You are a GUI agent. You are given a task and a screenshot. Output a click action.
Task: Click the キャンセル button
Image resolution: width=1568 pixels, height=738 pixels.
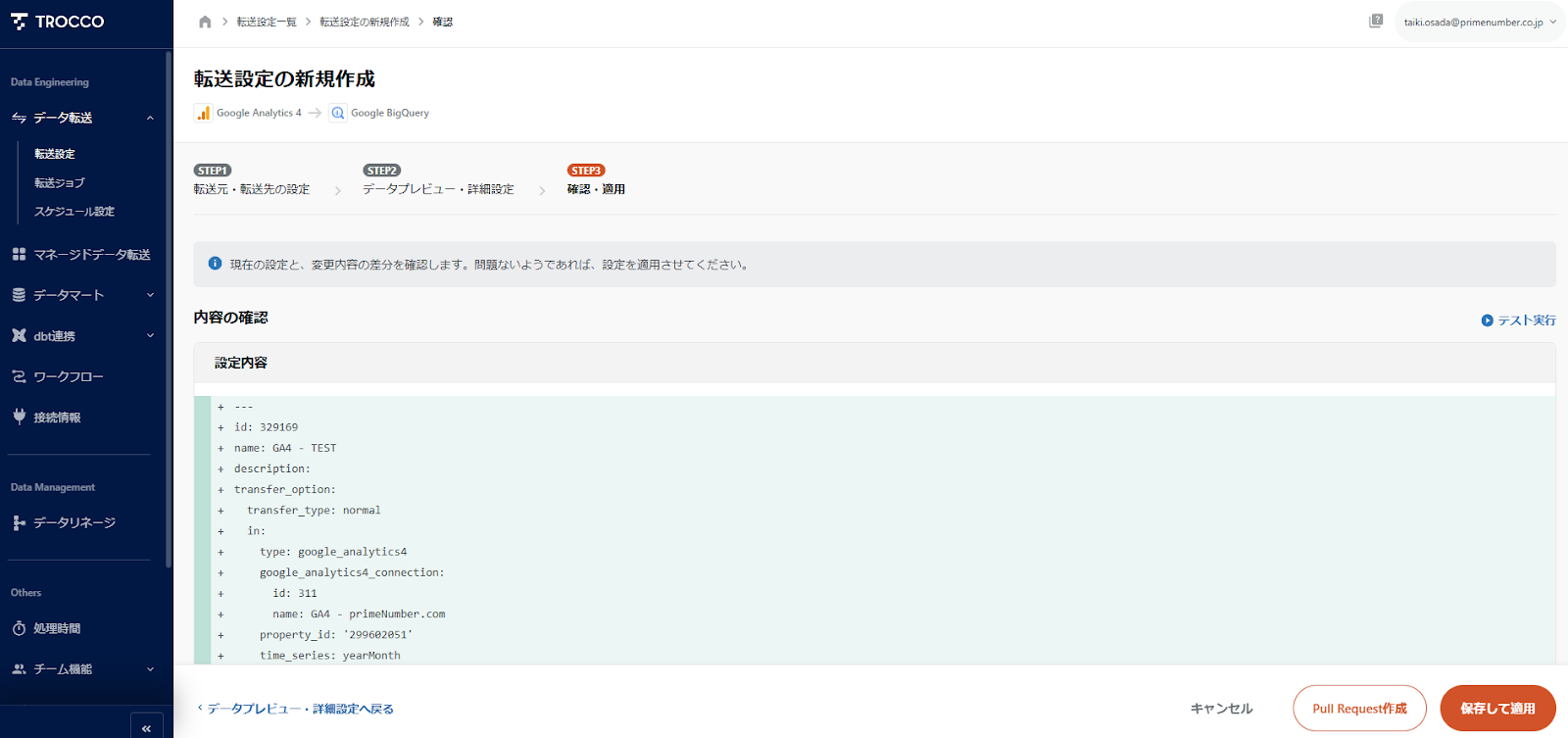pos(1221,709)
